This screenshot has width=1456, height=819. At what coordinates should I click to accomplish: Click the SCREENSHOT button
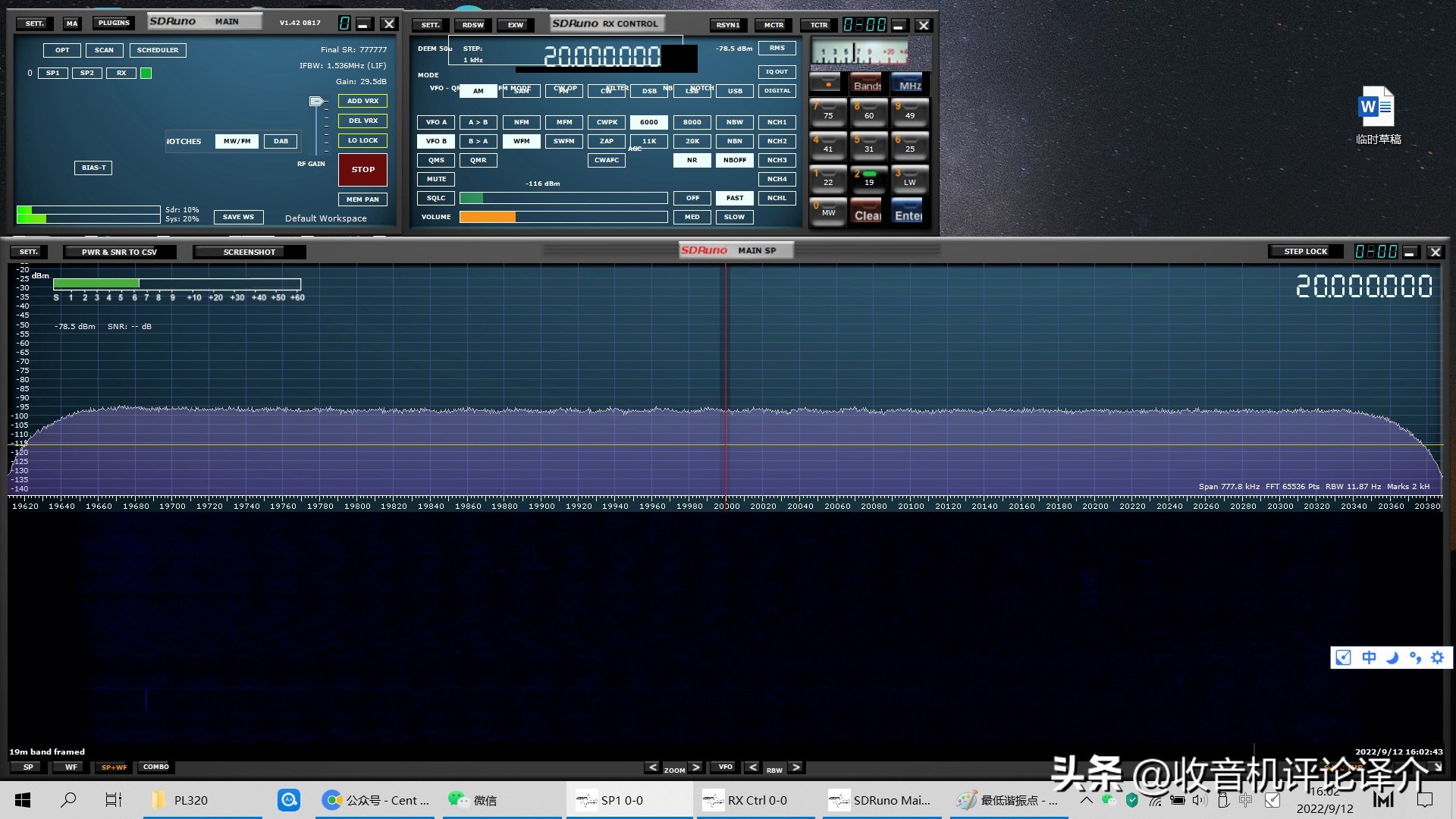(249, 252)
